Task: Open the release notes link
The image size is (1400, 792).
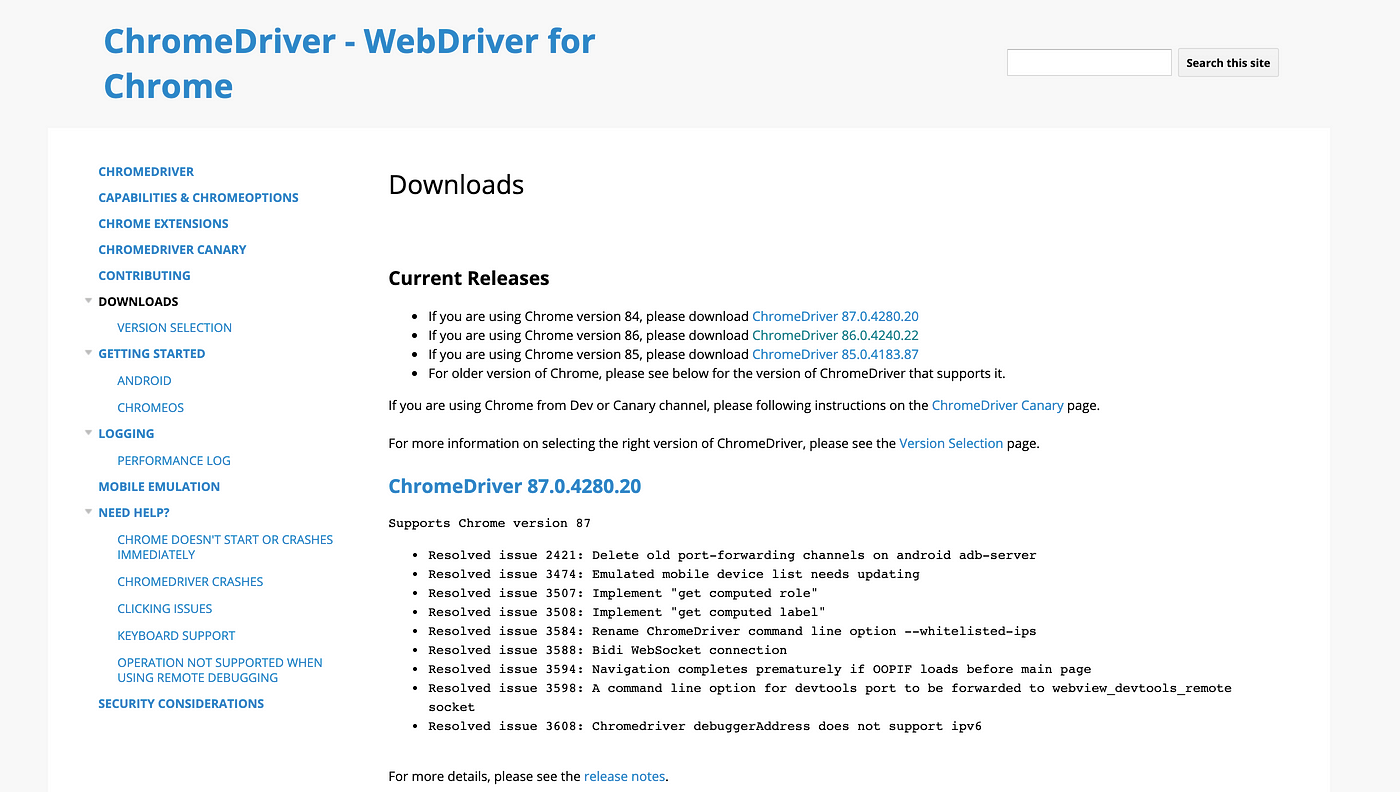Action: [624, 776]
